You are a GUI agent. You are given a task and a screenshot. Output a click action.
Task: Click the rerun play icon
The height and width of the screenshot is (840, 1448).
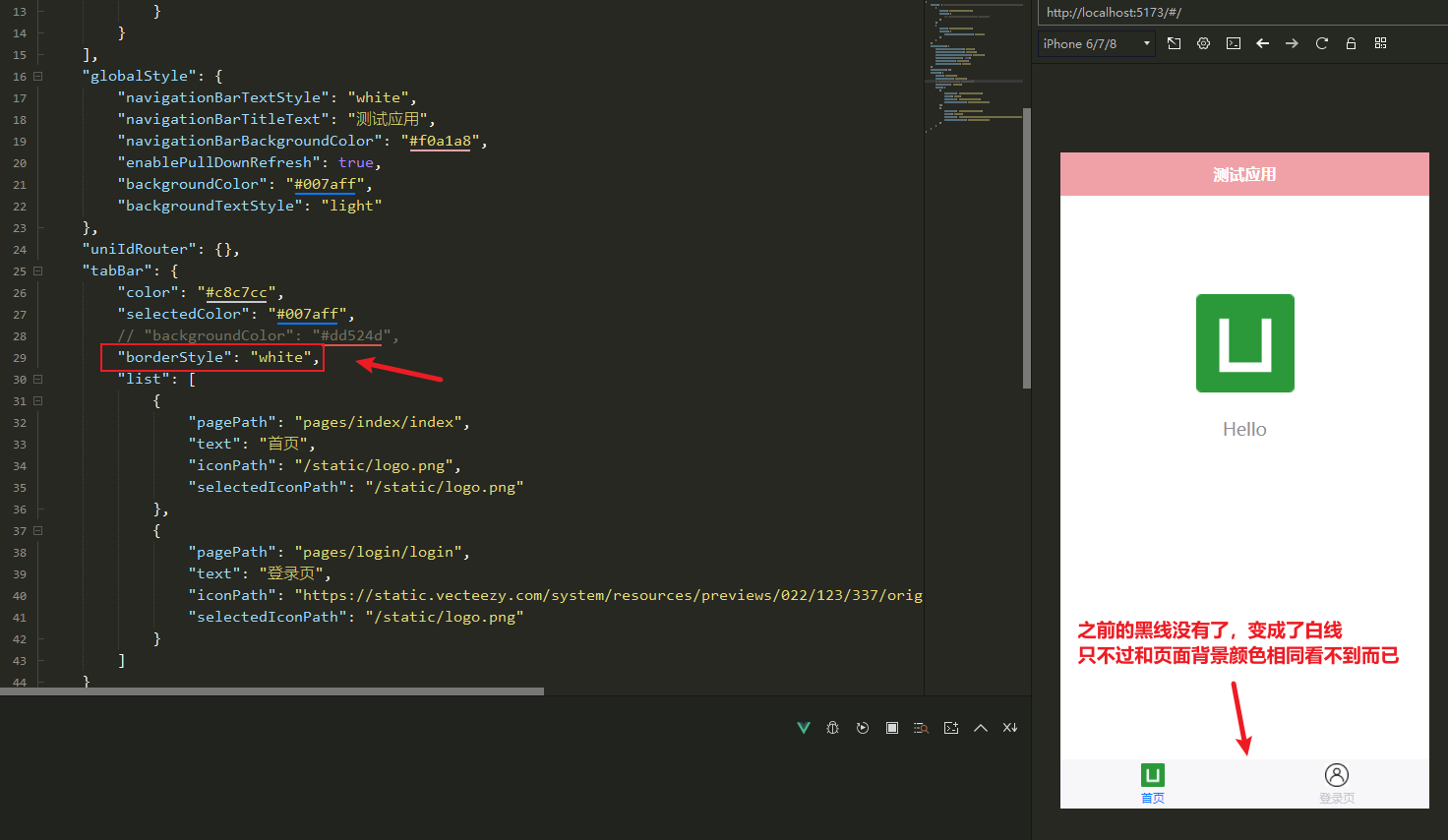(x=863, y=728)
